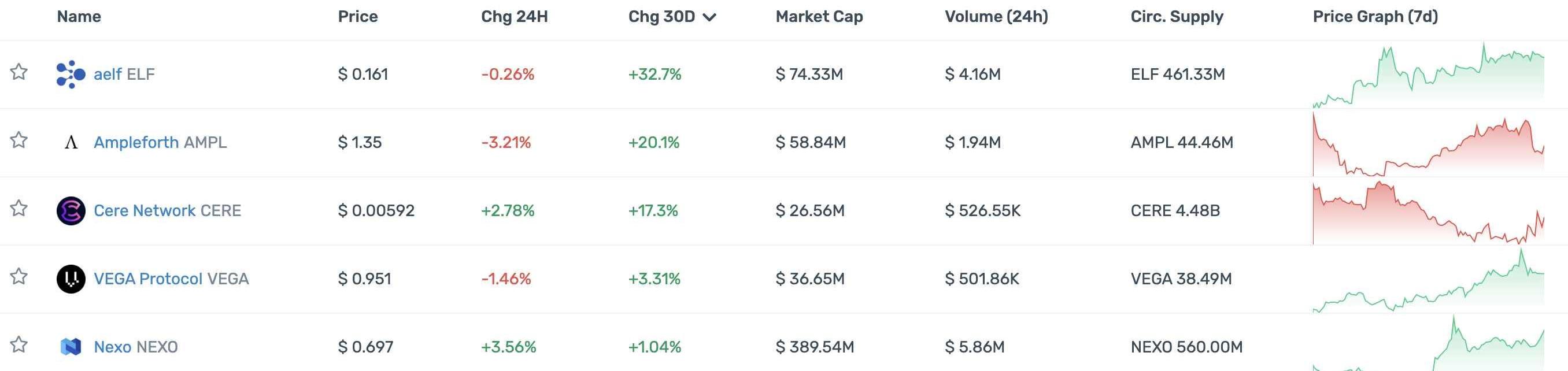Toggle favorite star for Ampleforth
Viewport: 1568px width, 371px height.
click(19, 140)
